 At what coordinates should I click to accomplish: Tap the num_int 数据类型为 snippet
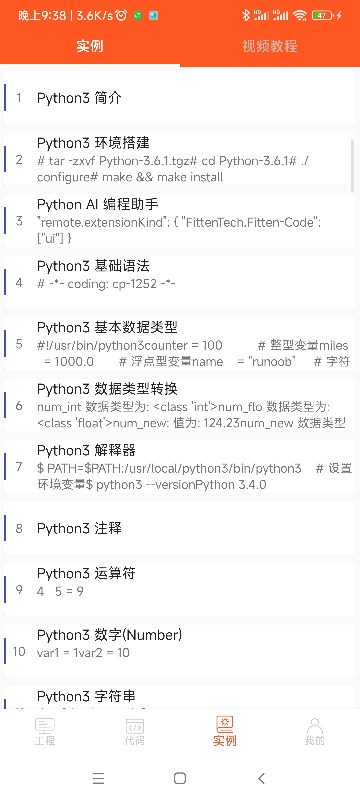[191, 415]
